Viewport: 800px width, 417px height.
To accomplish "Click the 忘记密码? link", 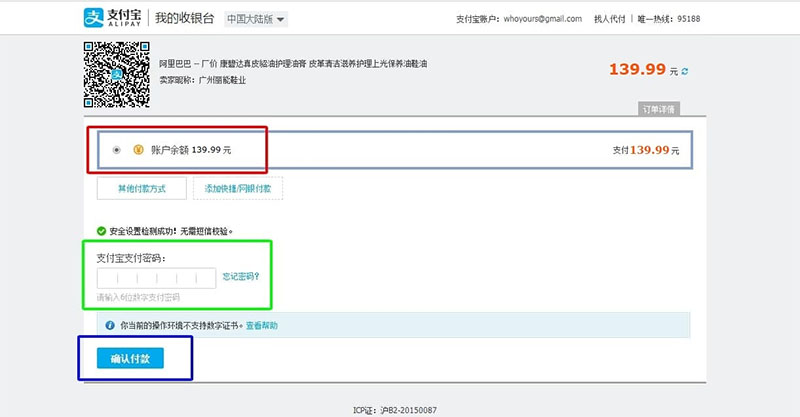I will point(241,276).
